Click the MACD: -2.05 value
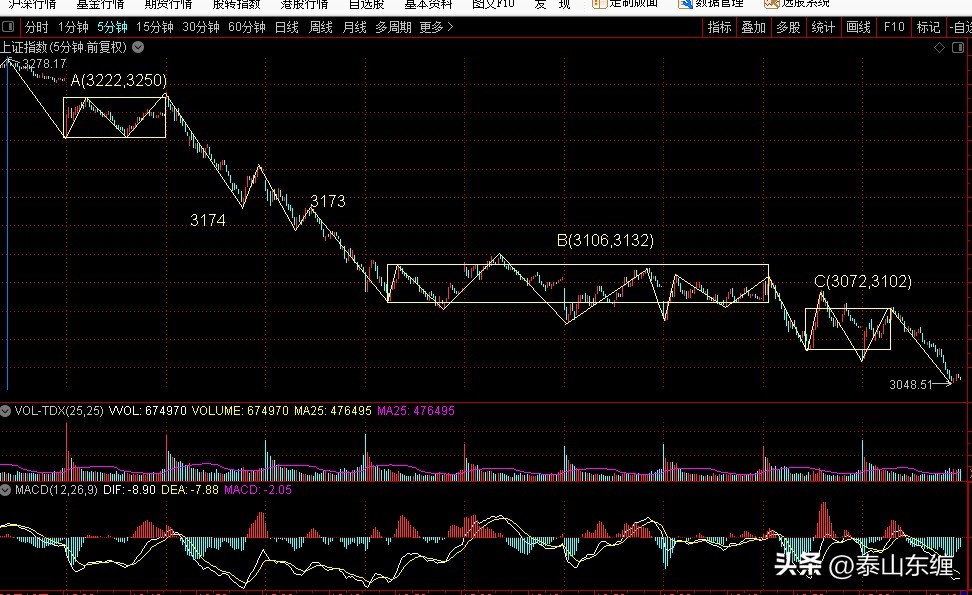Viewport: 972px width, 595px height. click(x=258, y=490)
